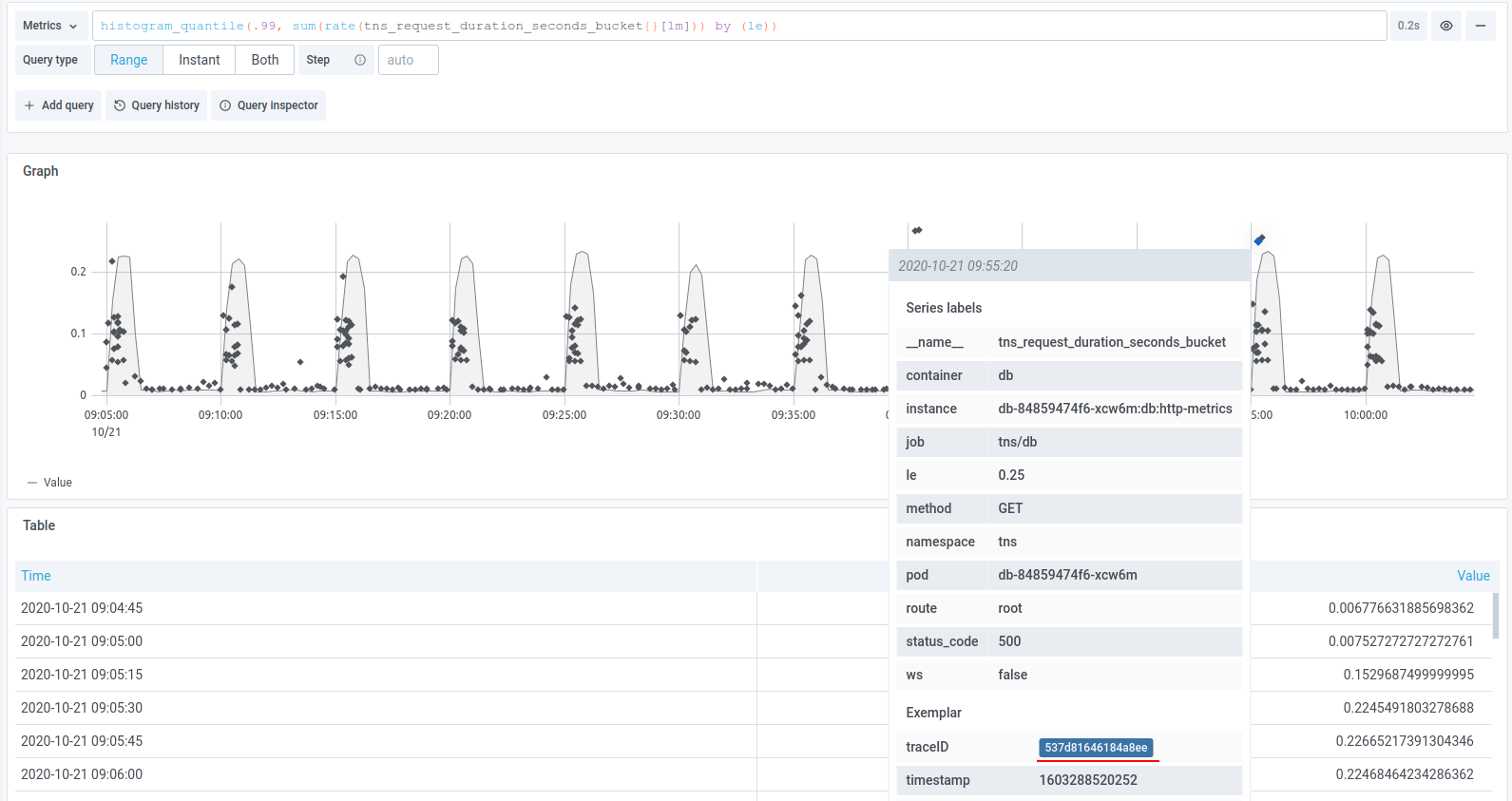Select the Range query type
The width and height of the screenshot is (1512, 801).
pos(128,60)
